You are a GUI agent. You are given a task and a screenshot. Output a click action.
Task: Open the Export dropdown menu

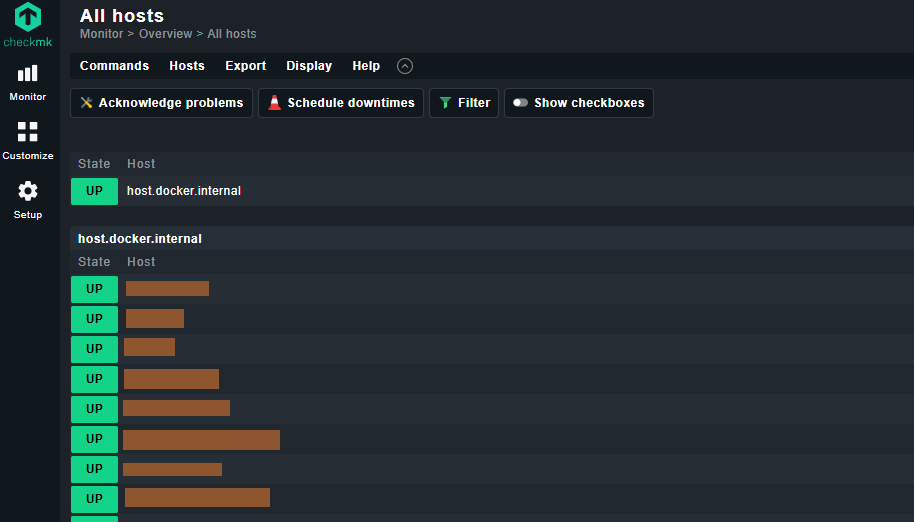tap(245, 66)
